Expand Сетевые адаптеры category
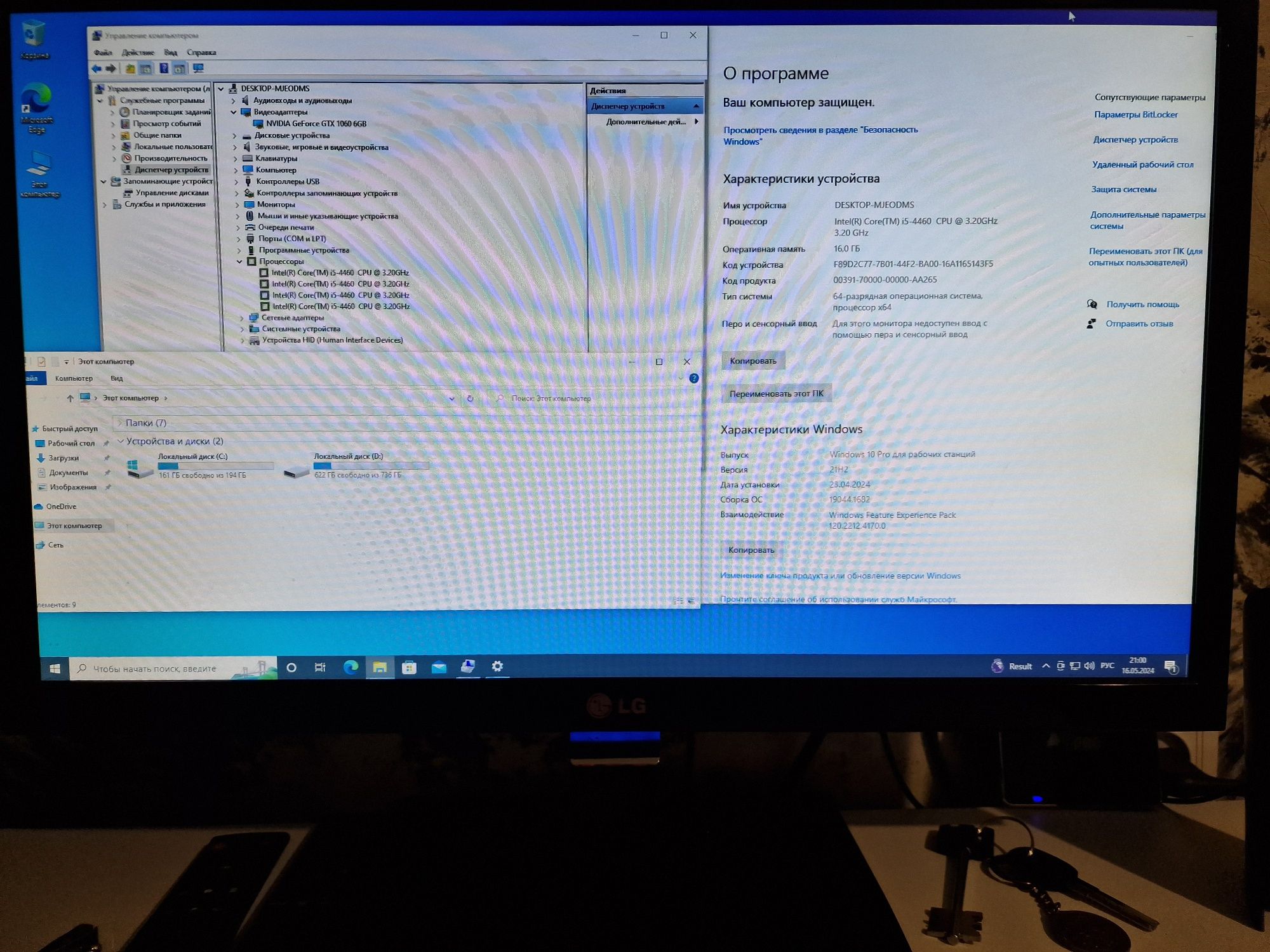The image size is (1270, 952). point(241,318)
